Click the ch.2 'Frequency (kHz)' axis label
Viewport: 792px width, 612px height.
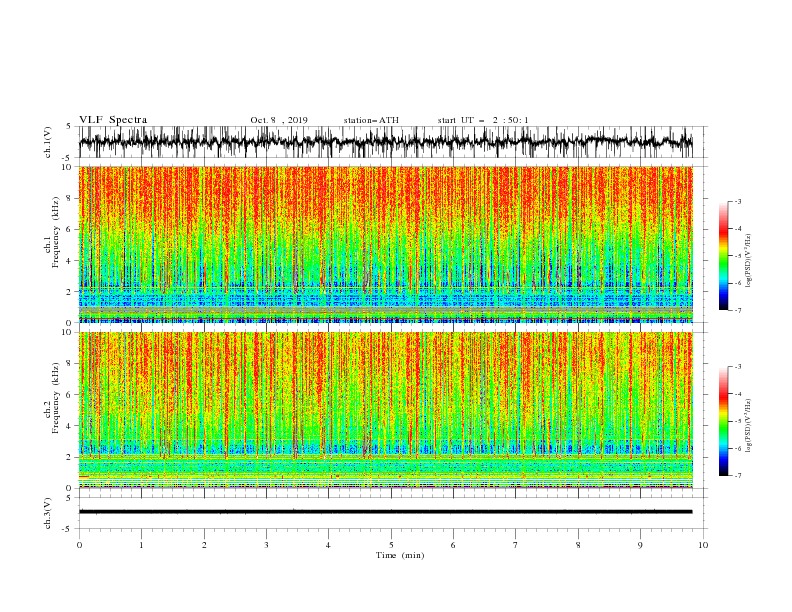(x=55, y=398)
